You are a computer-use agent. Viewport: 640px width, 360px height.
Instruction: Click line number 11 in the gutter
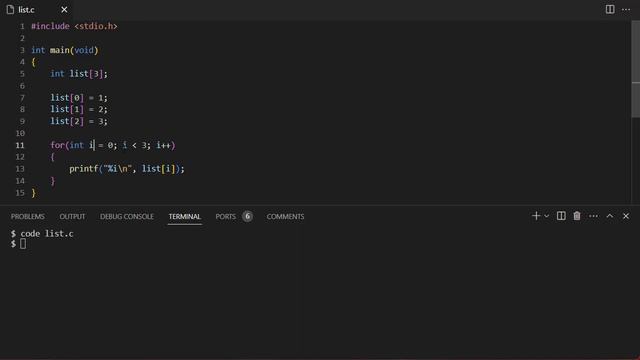[20, 145]
